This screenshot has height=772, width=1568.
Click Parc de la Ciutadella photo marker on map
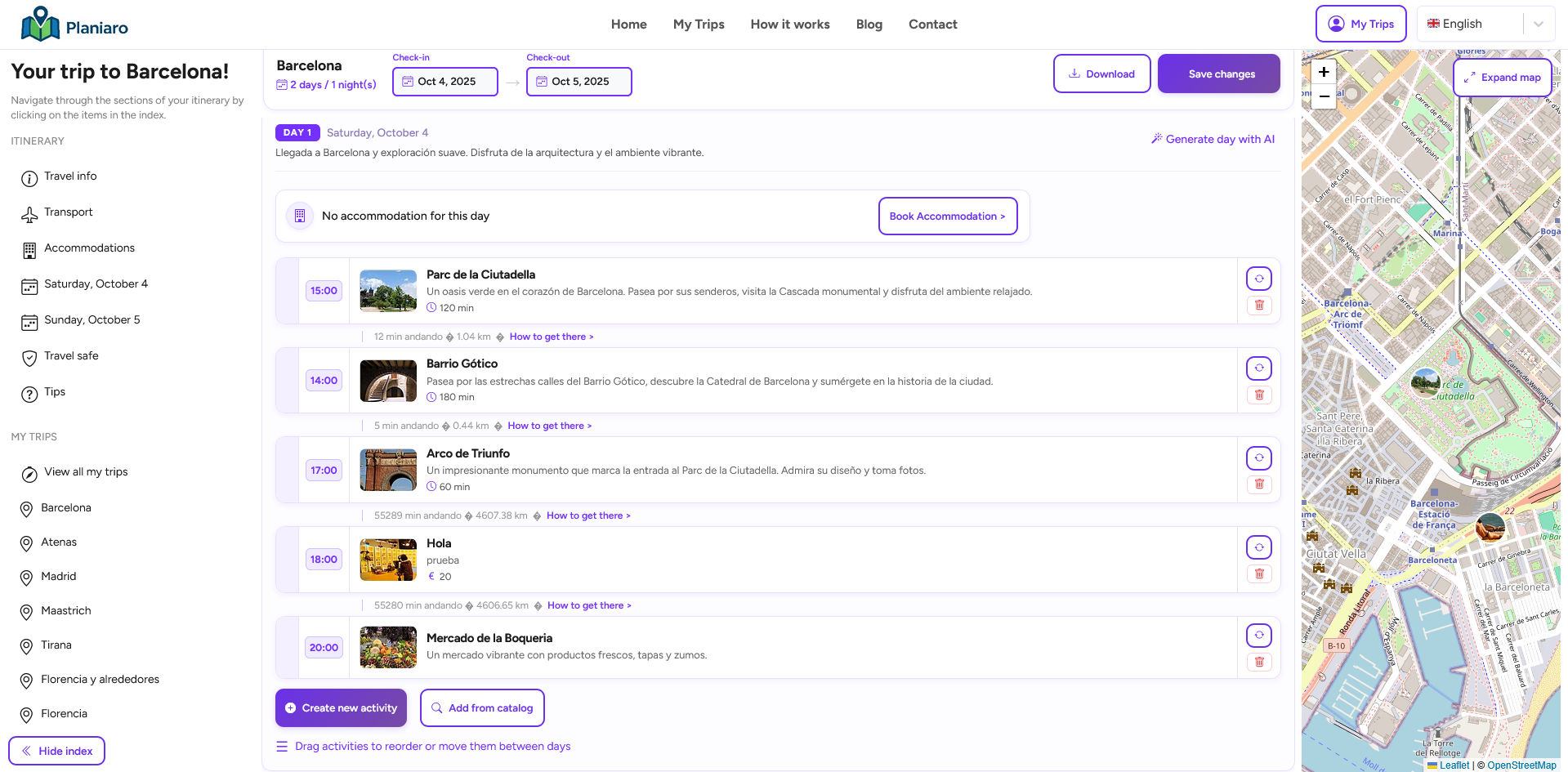[x=1426, y=382]
